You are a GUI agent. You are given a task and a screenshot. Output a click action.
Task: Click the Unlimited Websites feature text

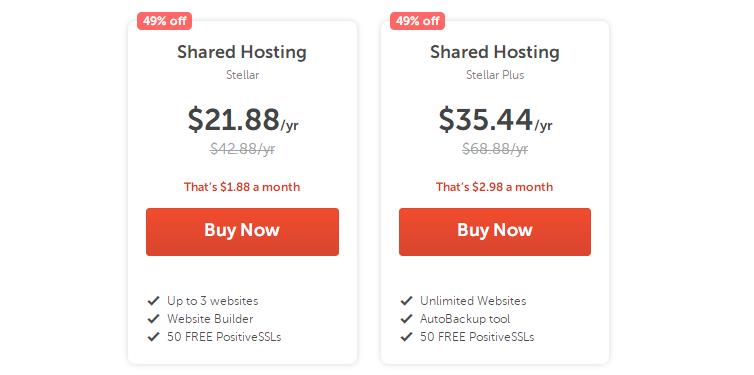473,301
